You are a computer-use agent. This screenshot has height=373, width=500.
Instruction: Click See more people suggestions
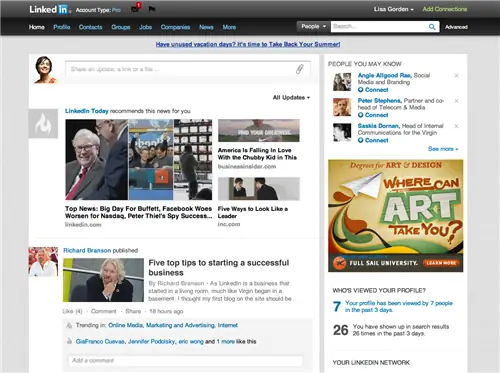443,149
